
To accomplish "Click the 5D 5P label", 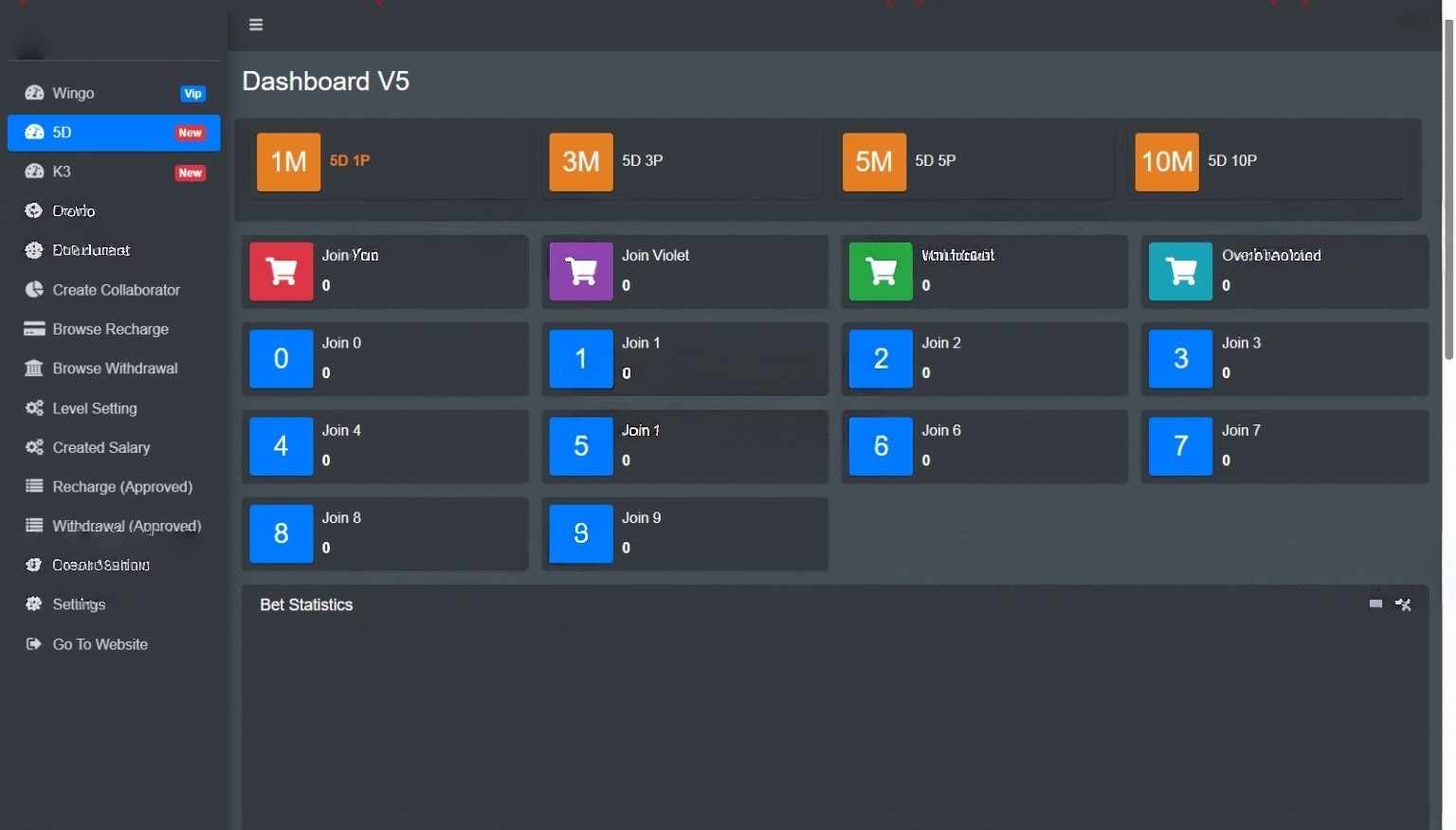I will coord(936,161).
